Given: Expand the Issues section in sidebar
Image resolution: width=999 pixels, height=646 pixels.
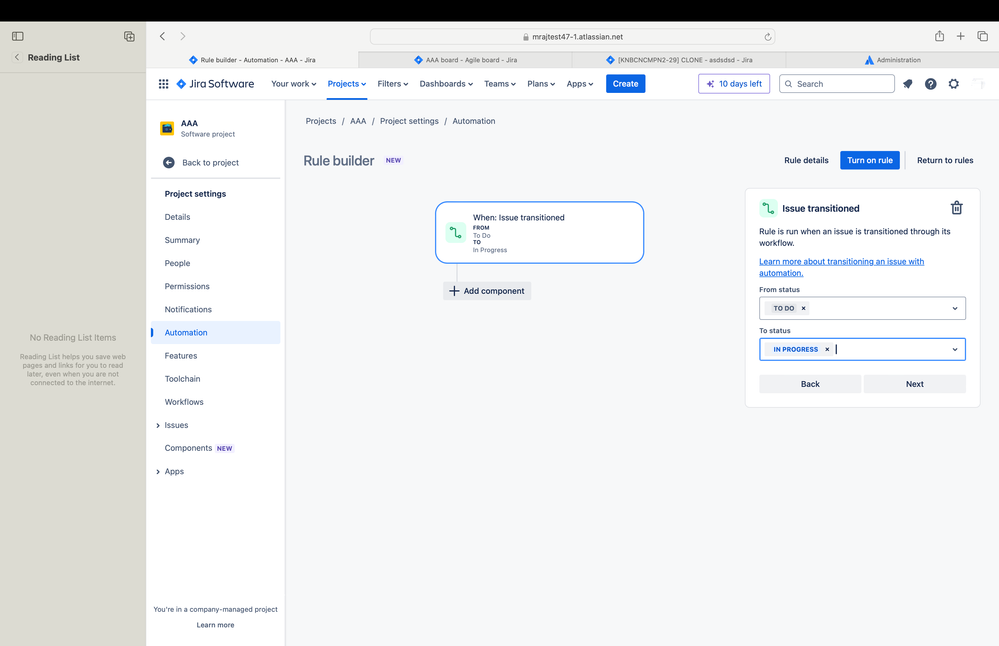Looking at the screenshot, I should pyautogui.click(x=158, y=426).
